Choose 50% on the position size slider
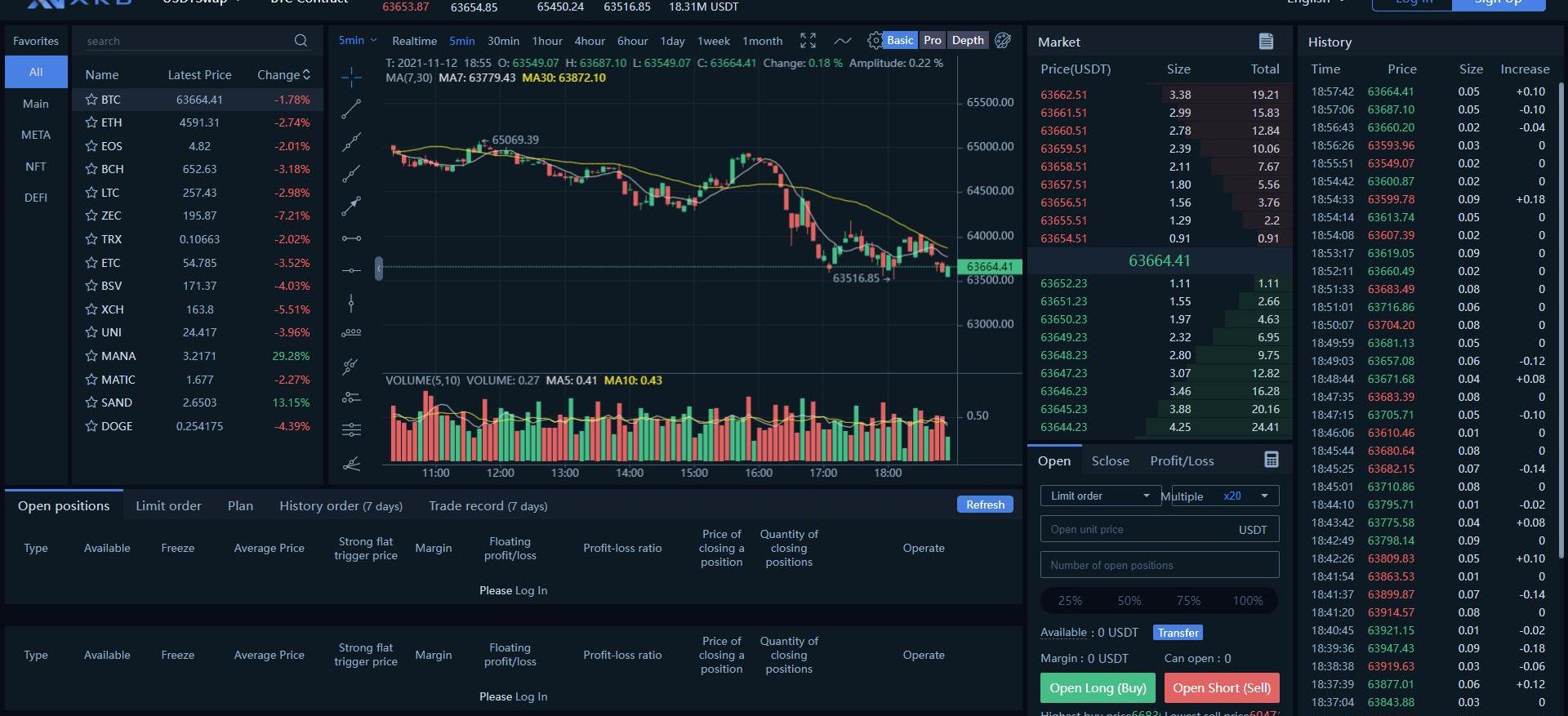 pos(1129,601)
